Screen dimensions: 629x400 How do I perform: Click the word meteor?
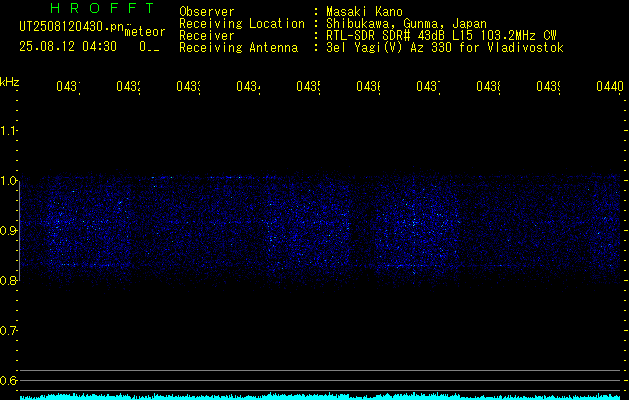coord(145,32)
